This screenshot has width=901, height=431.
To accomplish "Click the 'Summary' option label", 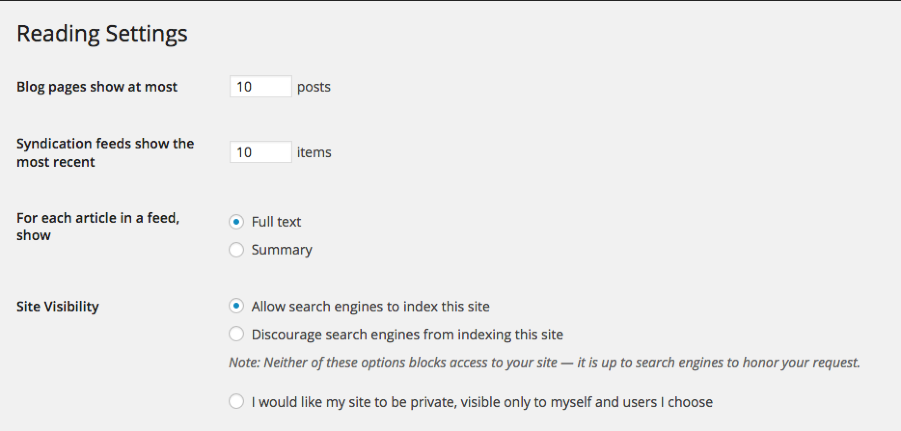I will coord(282,250).
